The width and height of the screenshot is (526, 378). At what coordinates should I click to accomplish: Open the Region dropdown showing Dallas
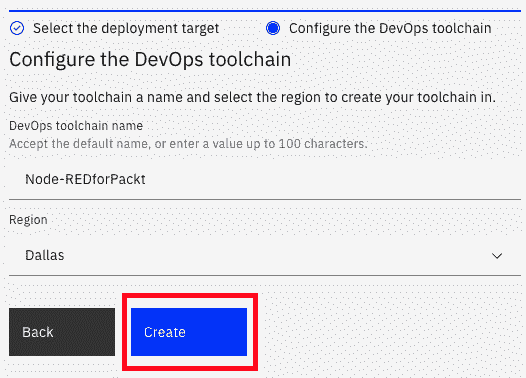[265, 256]
